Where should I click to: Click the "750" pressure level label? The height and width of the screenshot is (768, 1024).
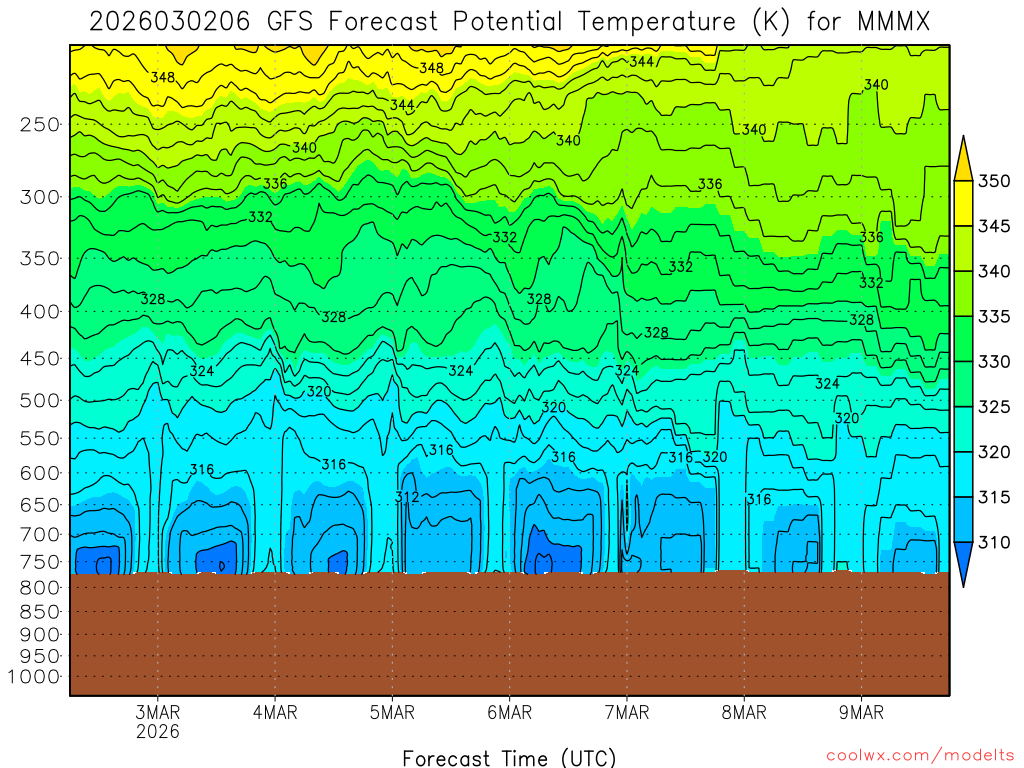coord(40,562)
